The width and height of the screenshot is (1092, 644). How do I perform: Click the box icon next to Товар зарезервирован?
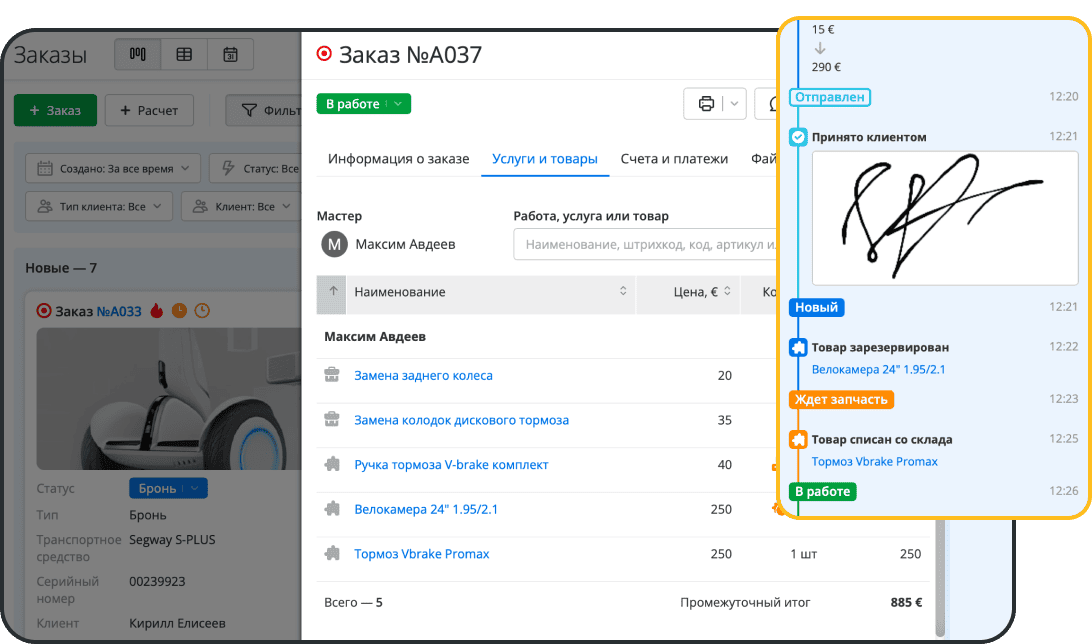798,347
